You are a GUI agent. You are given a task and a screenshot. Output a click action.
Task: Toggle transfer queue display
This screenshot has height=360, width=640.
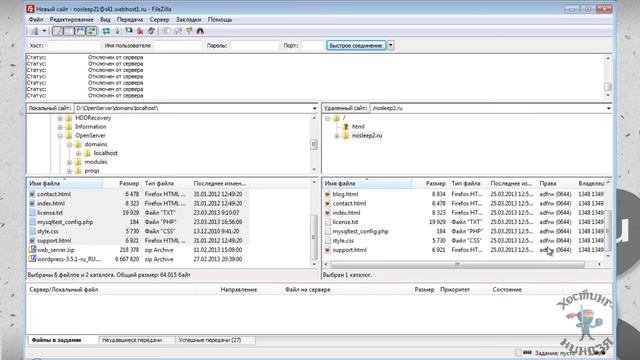click(92, 31)
